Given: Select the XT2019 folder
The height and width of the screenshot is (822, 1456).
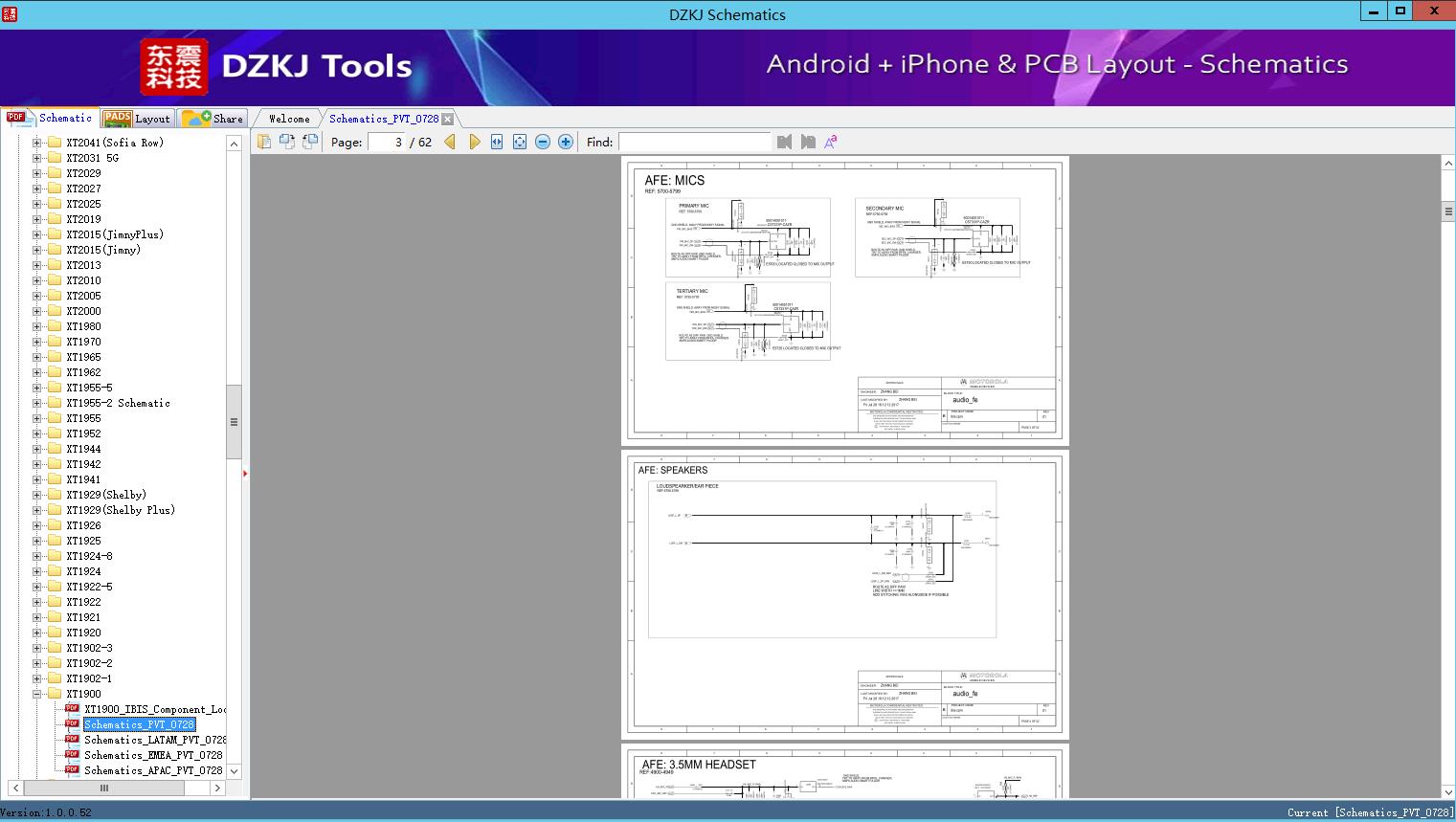Looking at the screenshot, I should point(83,219).
